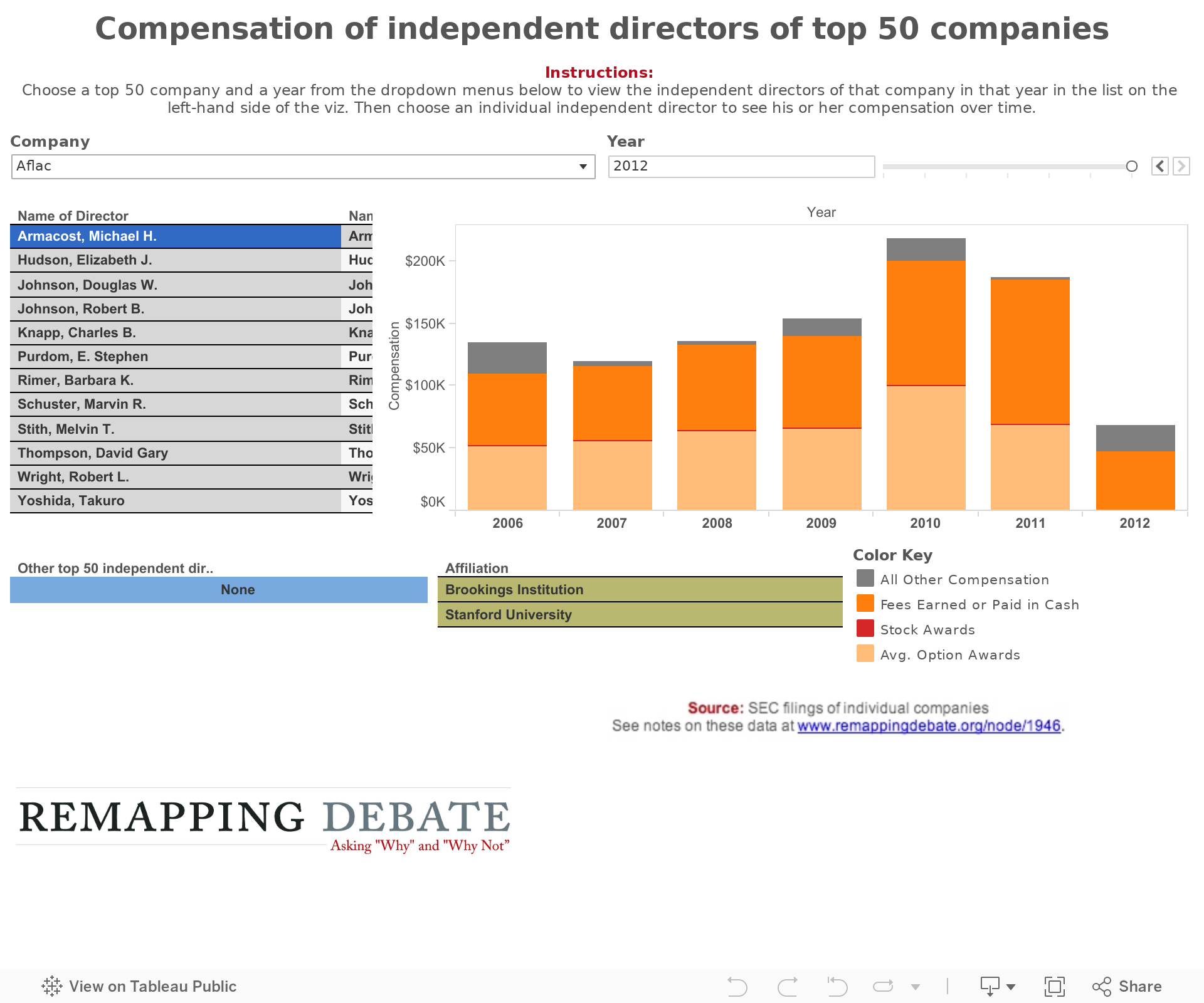
Task: Click the 2006 compensation bar
Action: [x=507, y=426]
